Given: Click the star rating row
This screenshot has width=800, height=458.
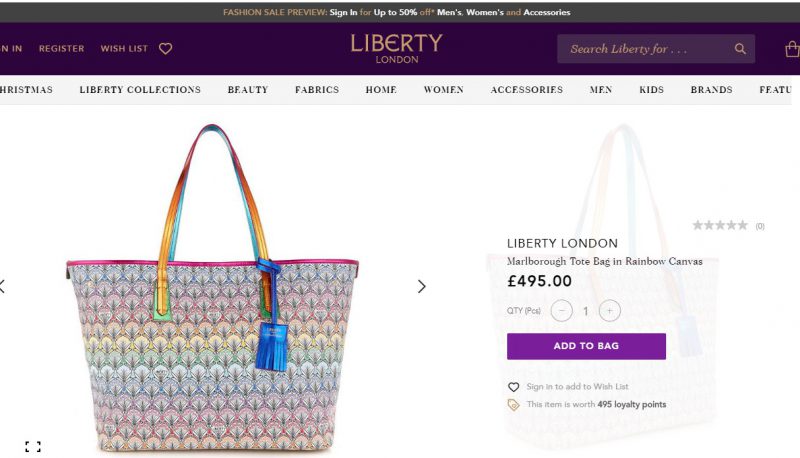Looking at the screenshot, I should pyautogui.click(x=728, y=225).
